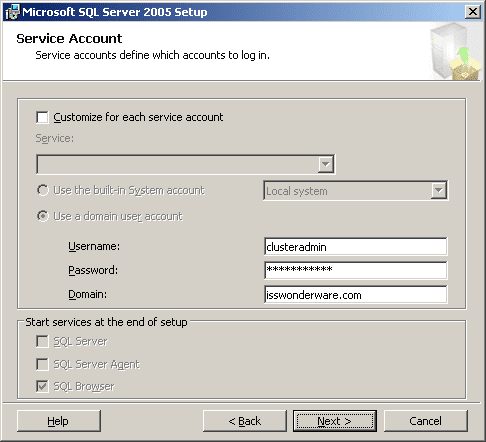Click the Service Account heading text
The width and height of the screenshot is (486, 442).
[x=69, y=39]
